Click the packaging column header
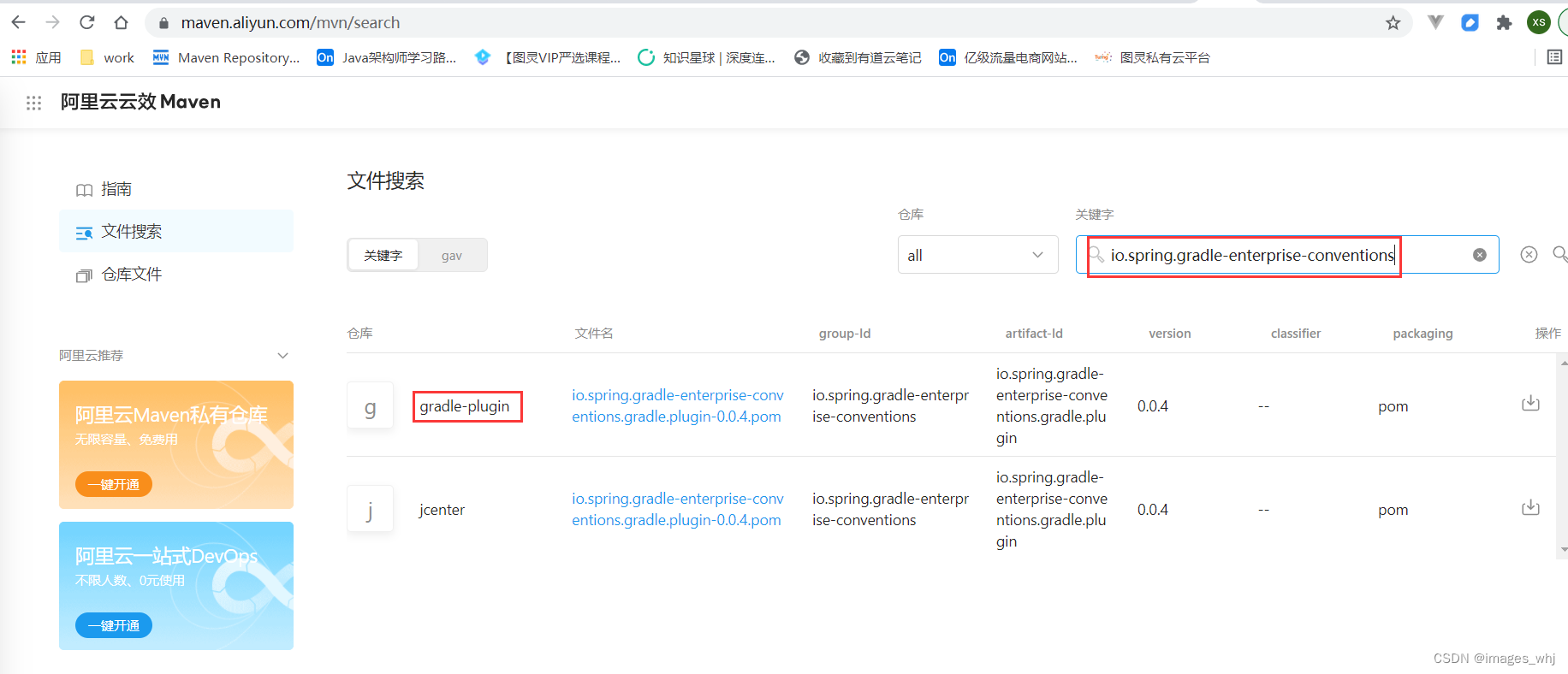This screenshot has width=1568, height=674. [1422, 334]
